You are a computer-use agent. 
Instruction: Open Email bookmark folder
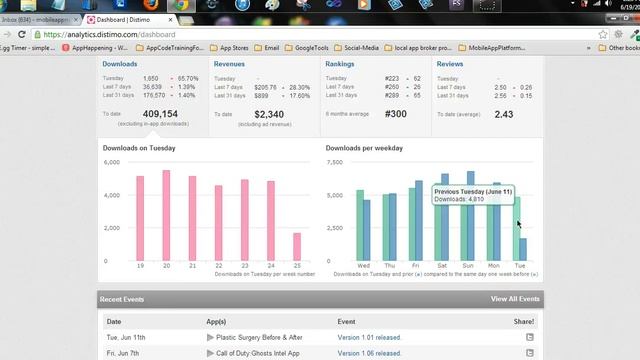tap(267, 48)
